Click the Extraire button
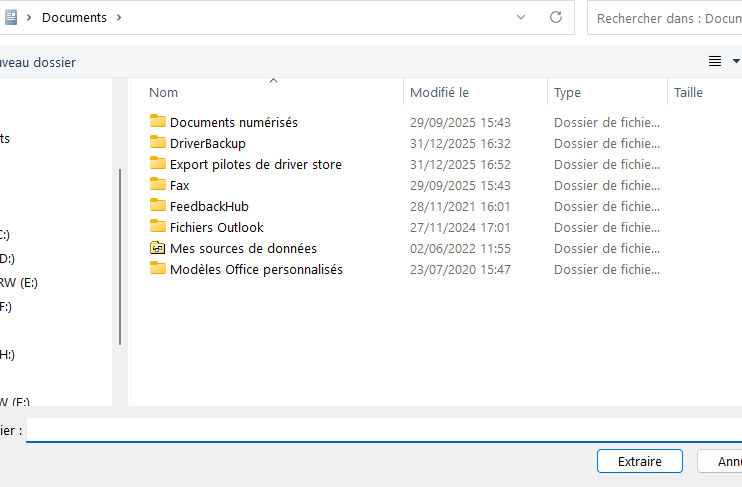The width and height of the screenshot is (742, 487). tap(640, 461)
